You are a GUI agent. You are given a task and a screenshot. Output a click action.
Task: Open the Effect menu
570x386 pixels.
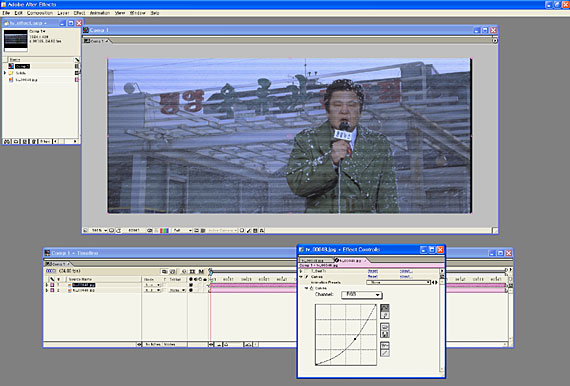click(x=79, y=13)
